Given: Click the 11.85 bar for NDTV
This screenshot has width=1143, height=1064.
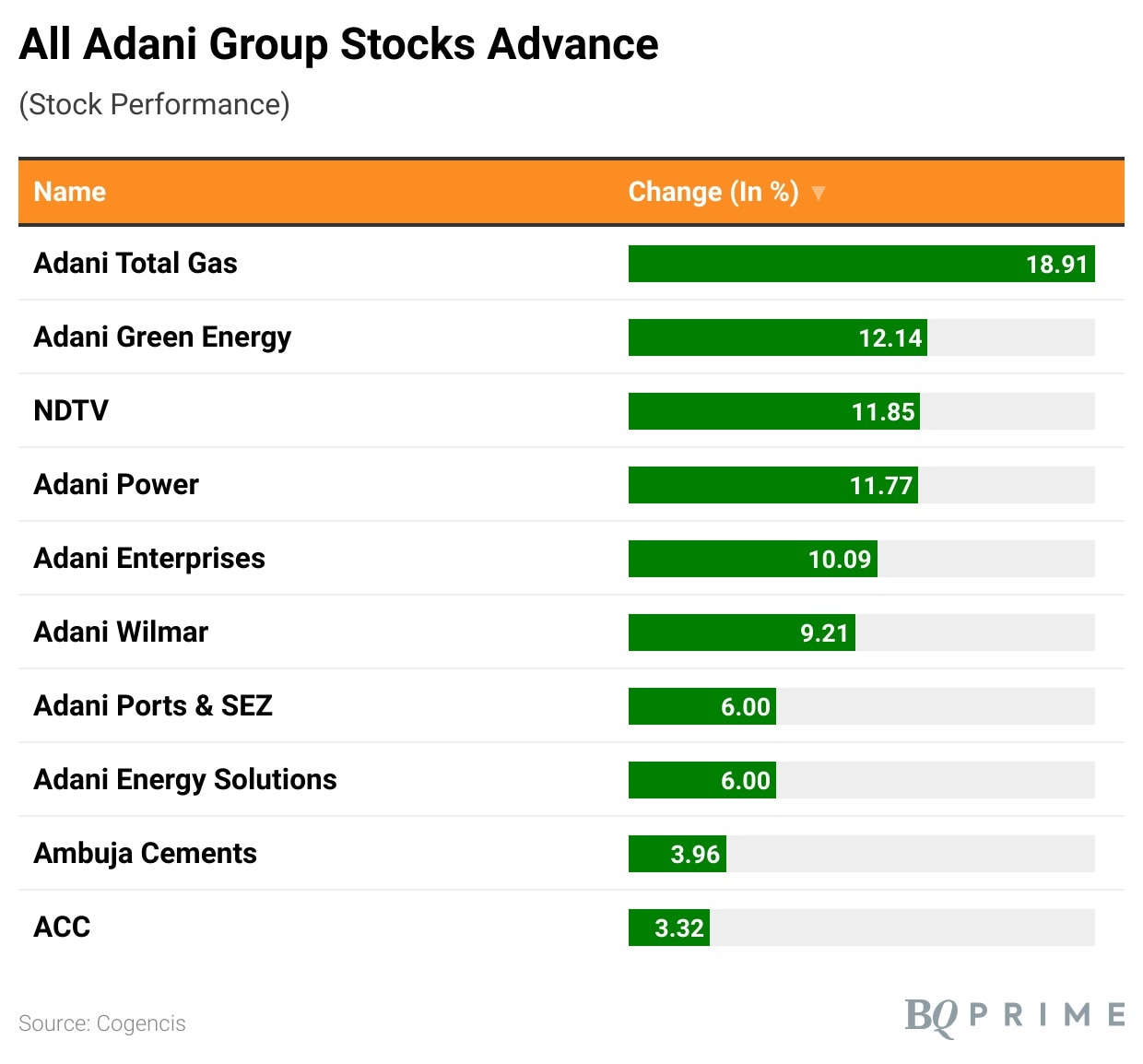Looking at the screenshot, I should click(x=773, y=411).
